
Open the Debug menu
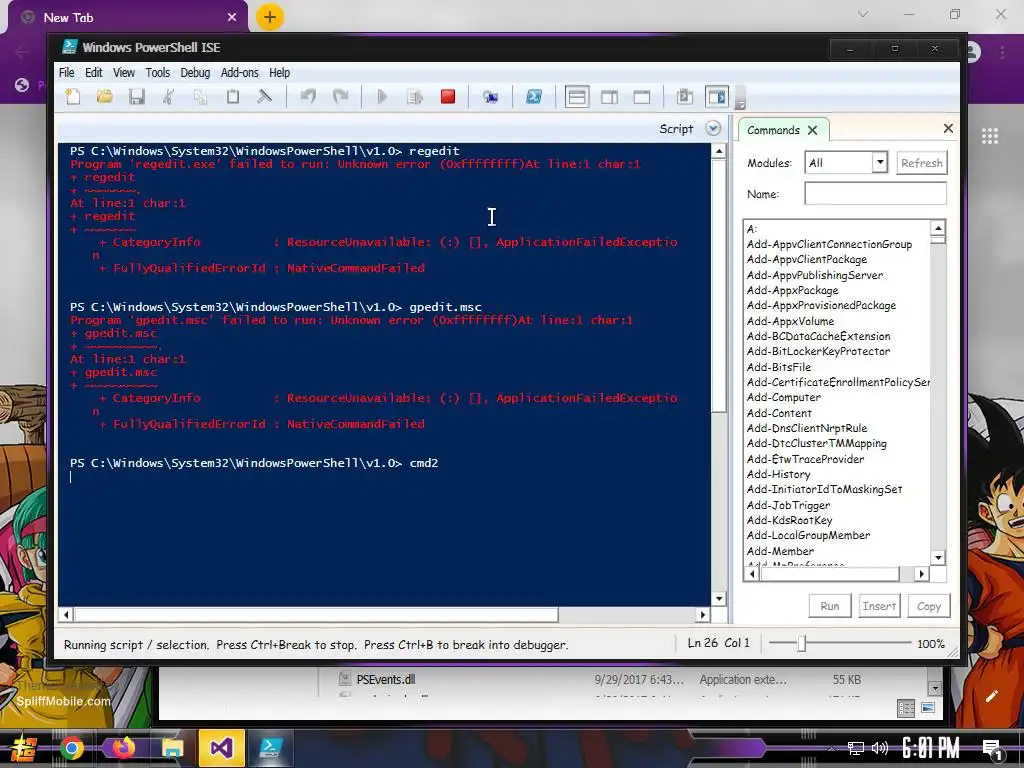(x=195, y=72)
